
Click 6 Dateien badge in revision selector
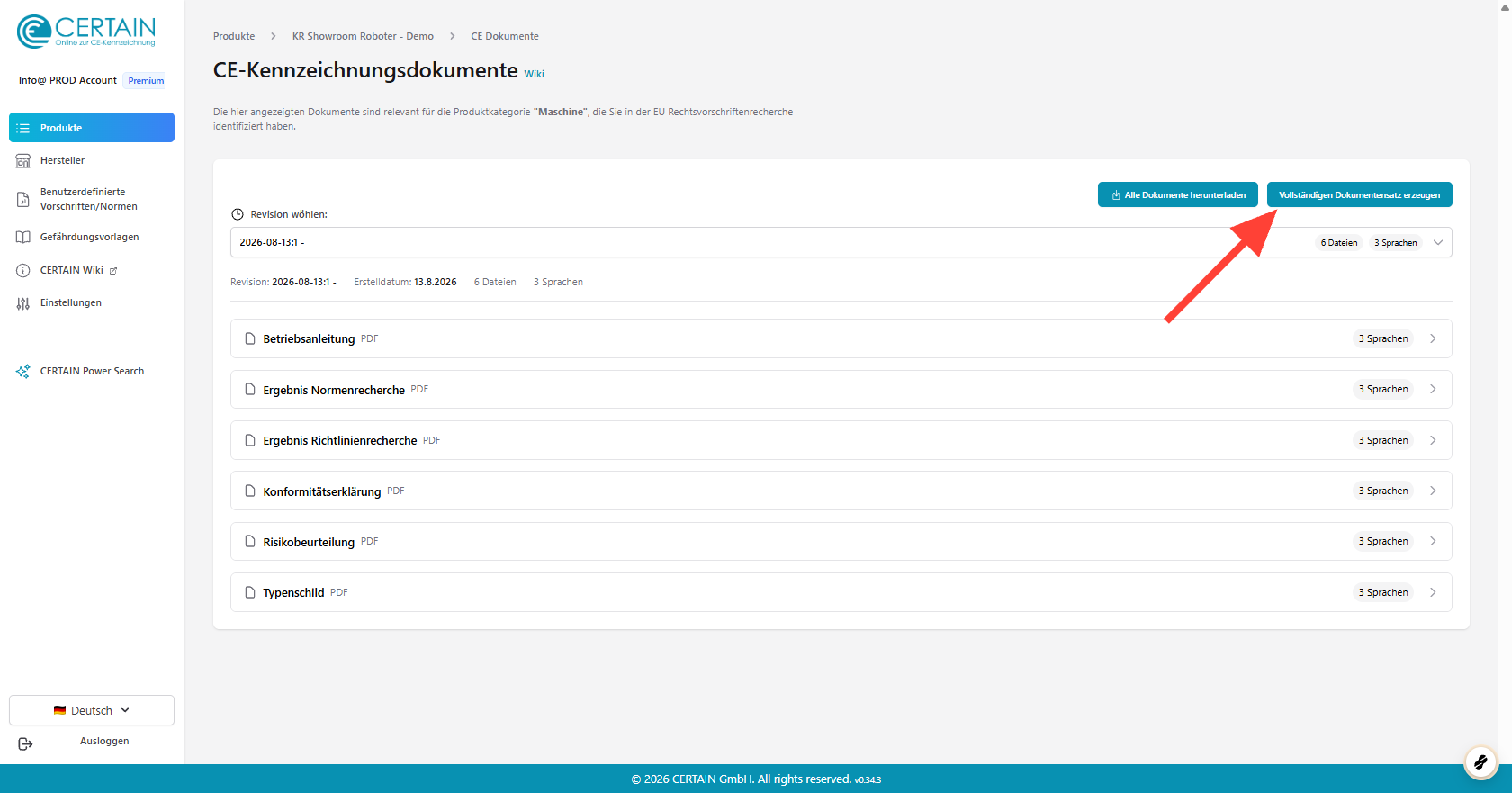(1339, 242)
